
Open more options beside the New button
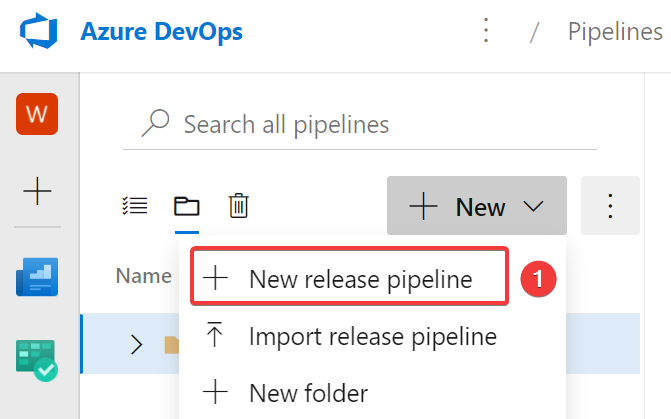[x=610, y=207]
